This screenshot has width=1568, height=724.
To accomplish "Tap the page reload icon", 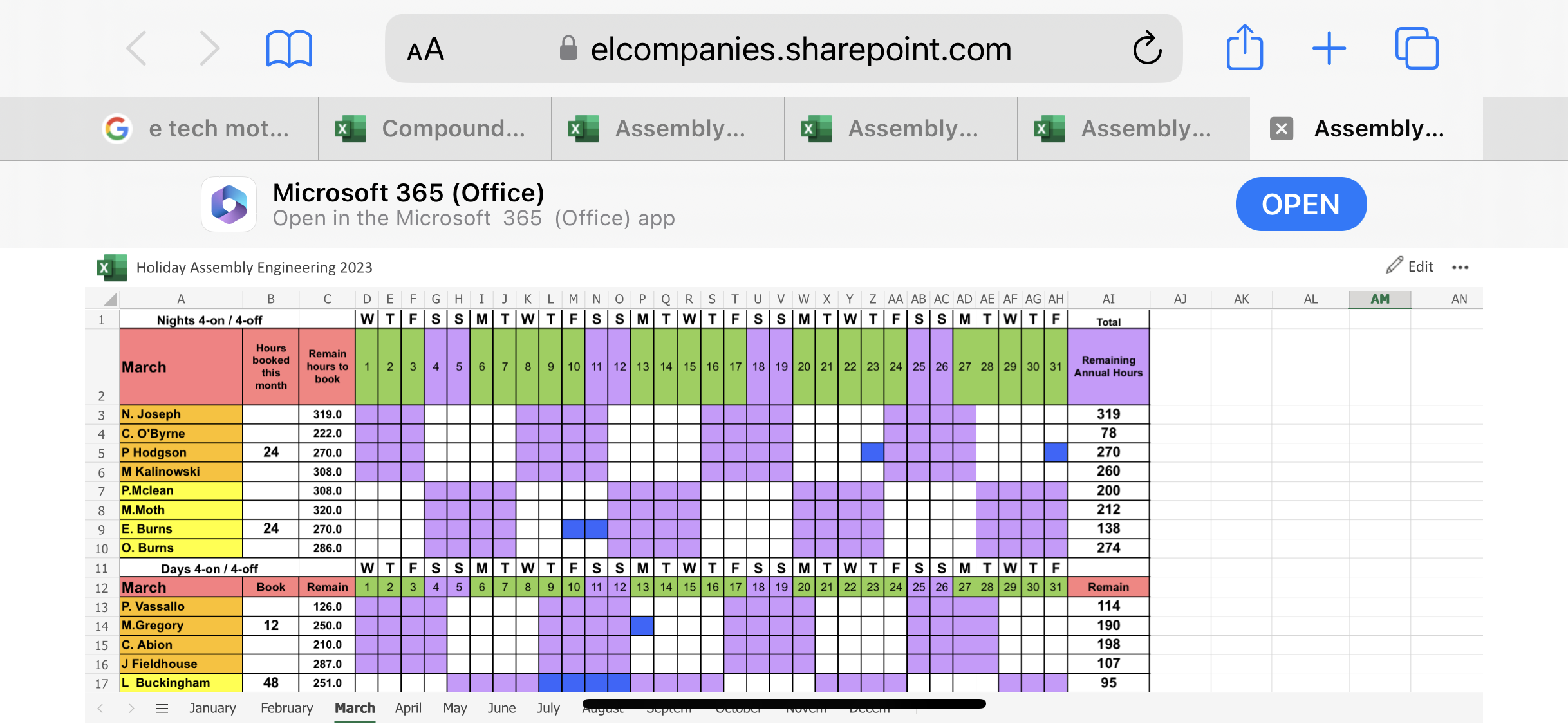I will (1147, 48).
